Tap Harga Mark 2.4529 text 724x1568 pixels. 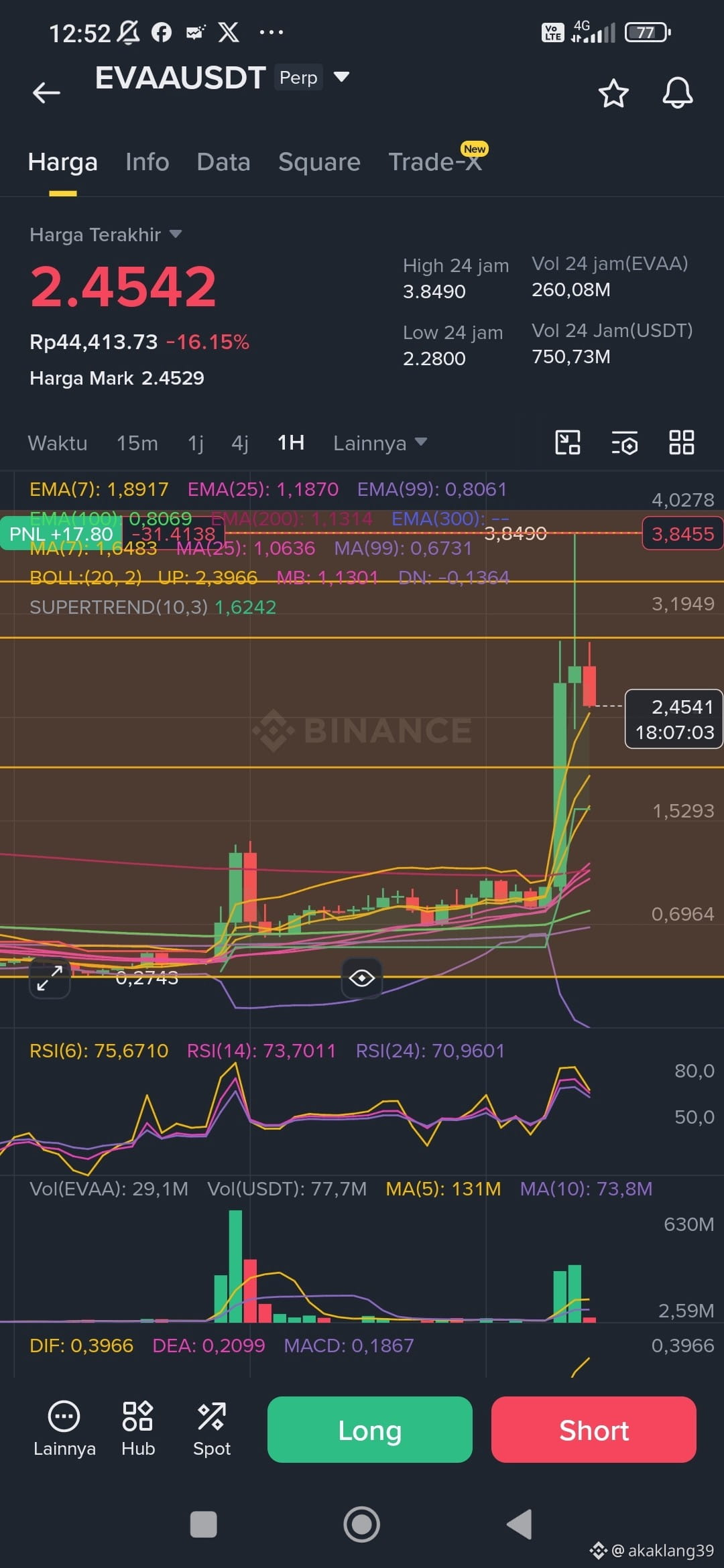tap(117, 378)
